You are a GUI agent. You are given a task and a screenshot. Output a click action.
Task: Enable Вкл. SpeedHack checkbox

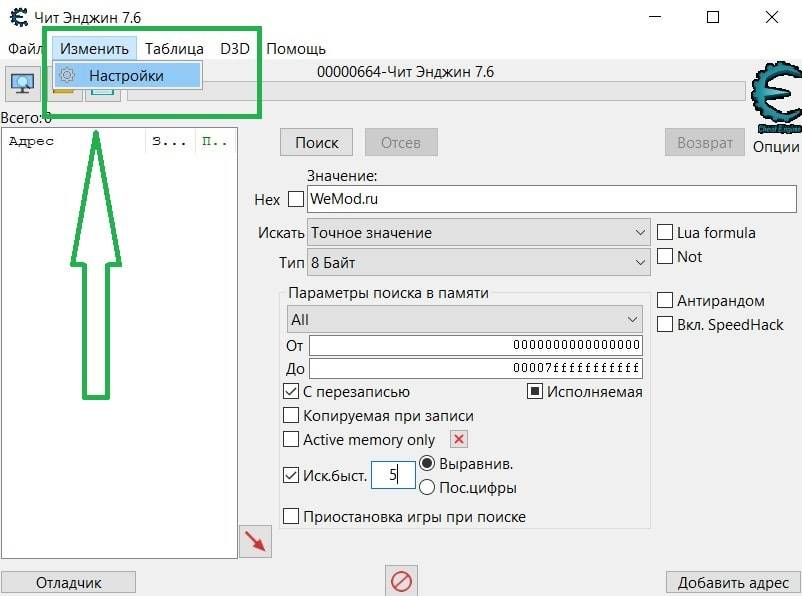tap(665, 324)
